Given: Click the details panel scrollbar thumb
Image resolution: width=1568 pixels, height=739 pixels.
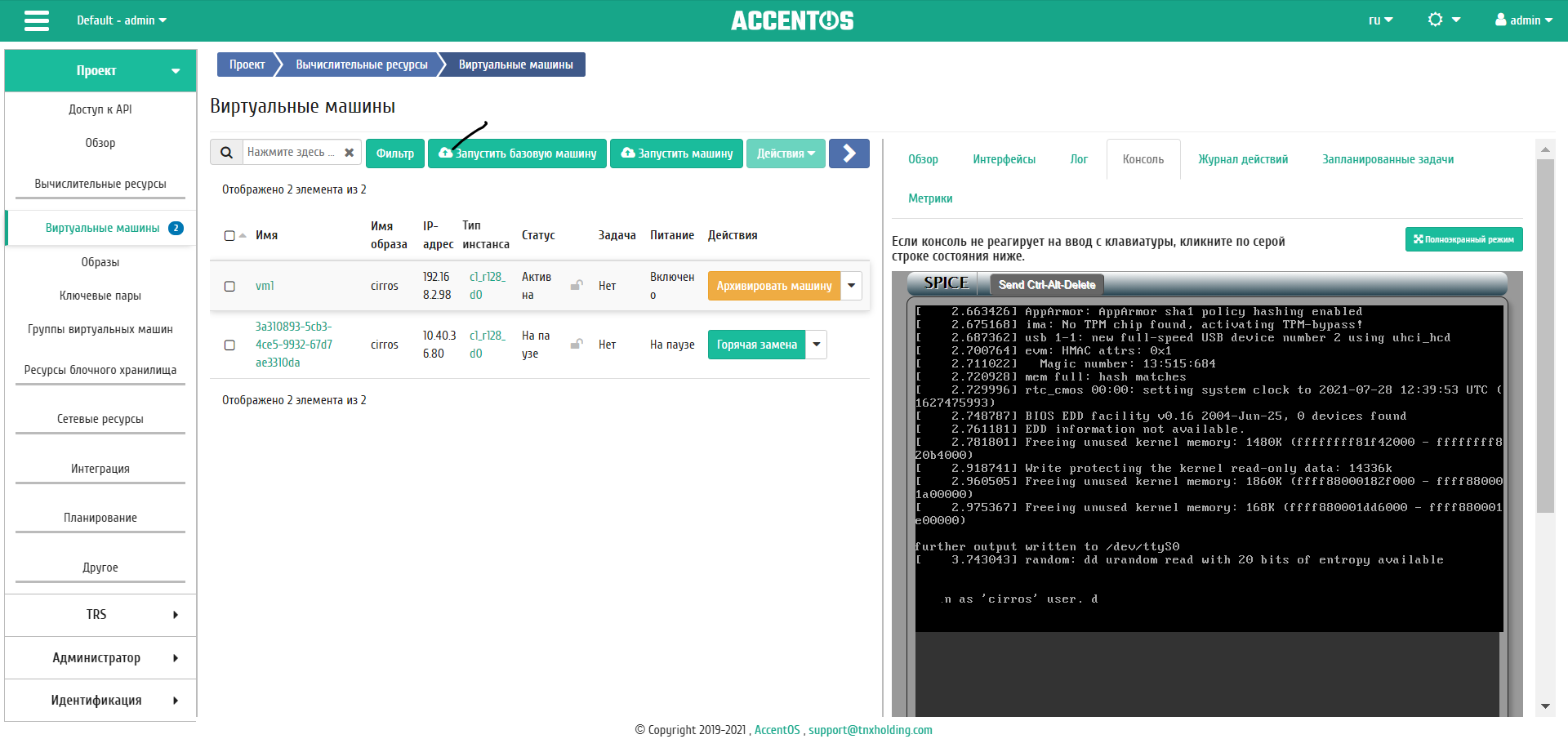Looking at the screenshot, I should click(x=1545, y=336).
